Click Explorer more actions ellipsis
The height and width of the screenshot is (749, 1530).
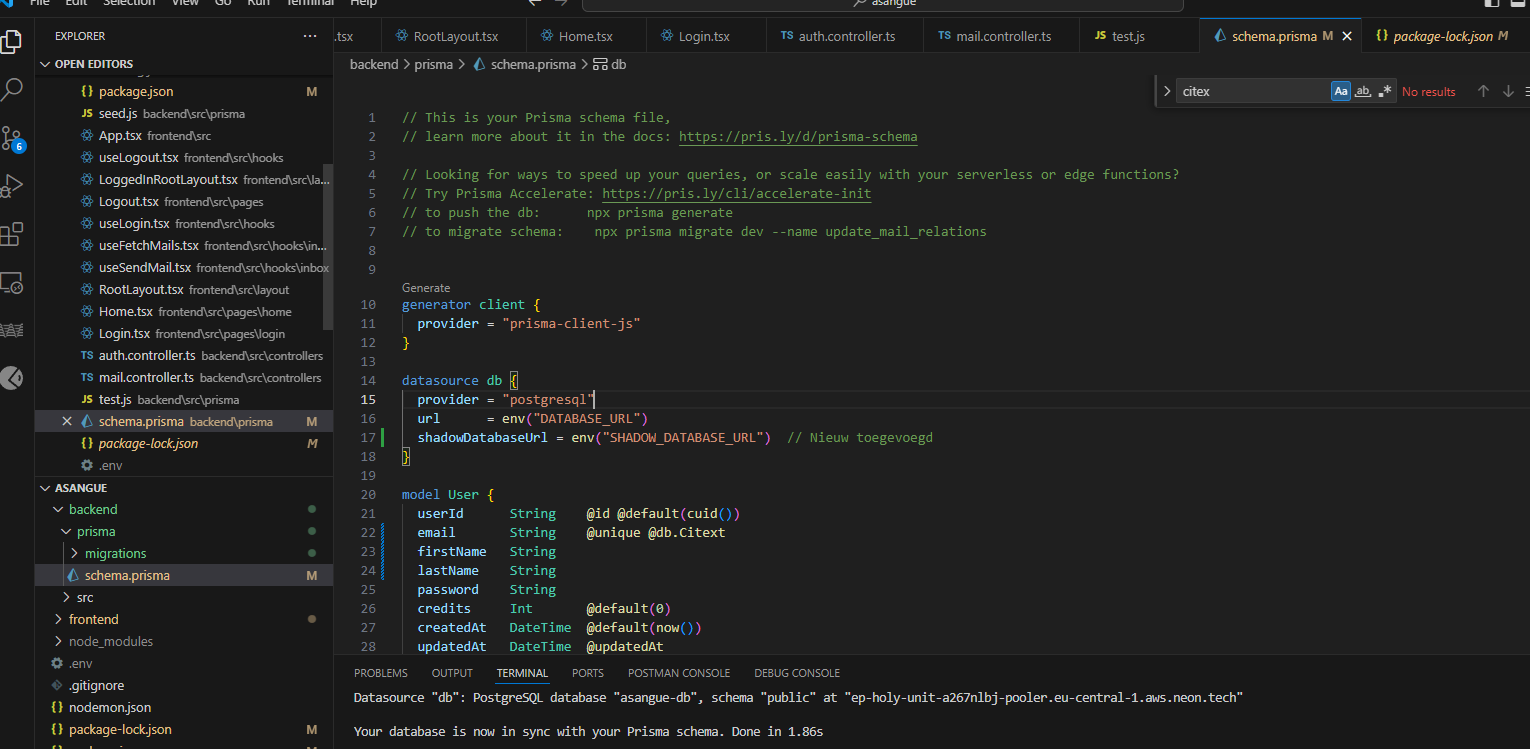point(310,36)
